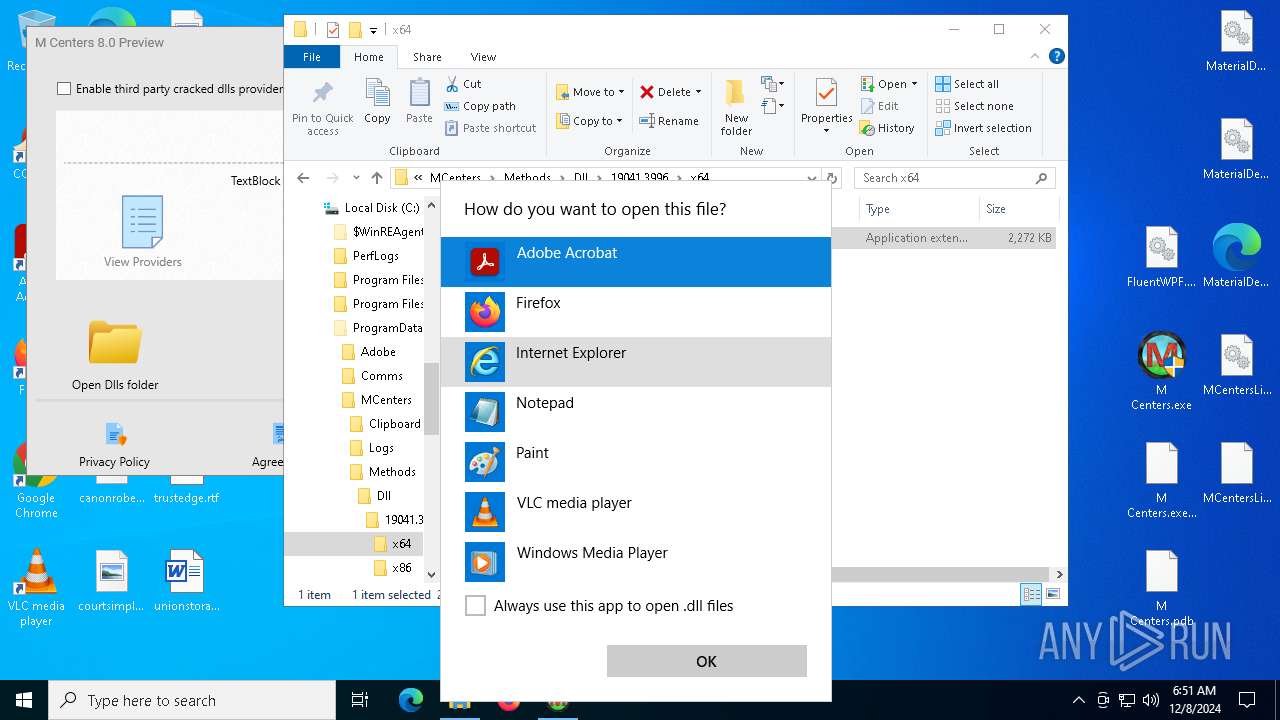Switch to the Share ribbon tab
1280x720 pixels.
[x=427, y=57]
